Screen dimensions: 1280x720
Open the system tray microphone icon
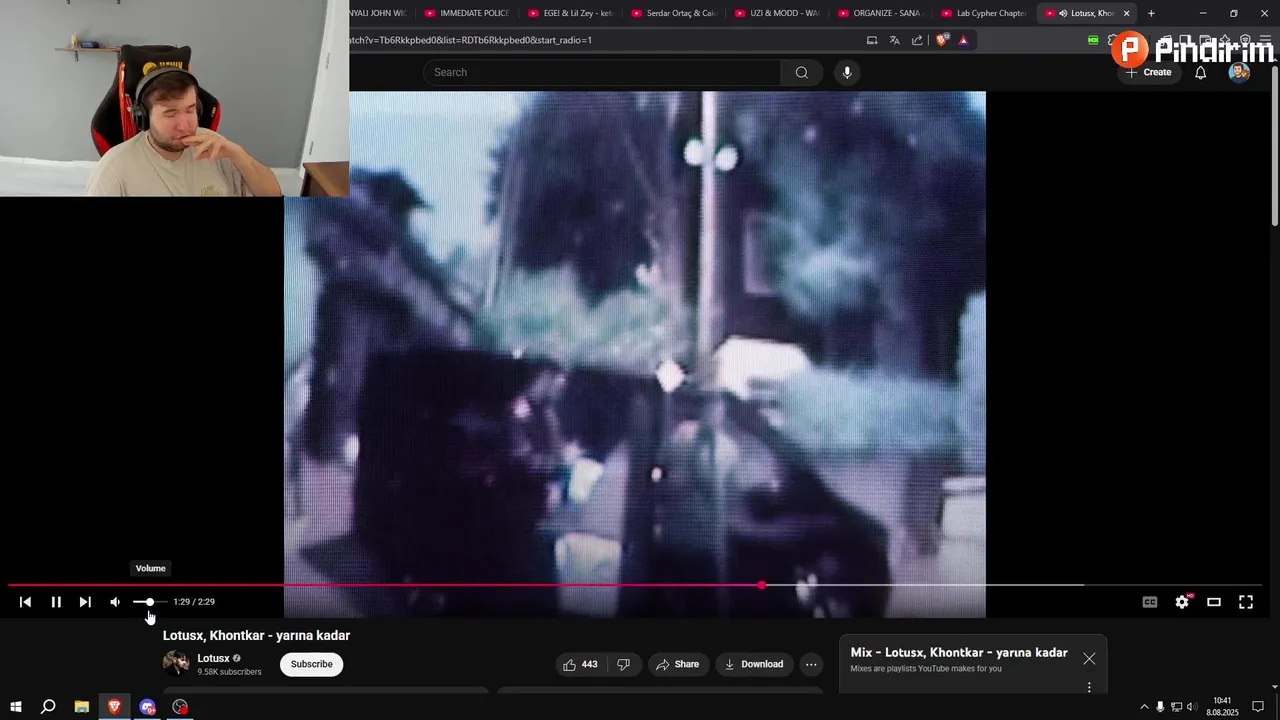point(1160,707)
